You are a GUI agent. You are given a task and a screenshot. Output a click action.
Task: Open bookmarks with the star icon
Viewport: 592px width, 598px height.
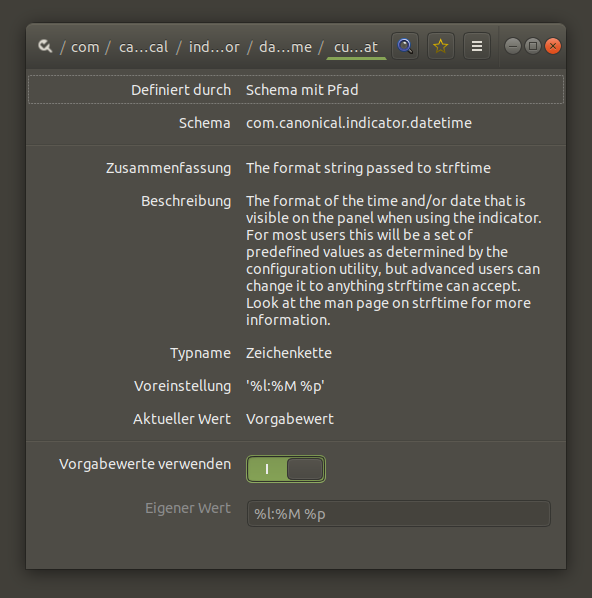click(x=441, y=46)
